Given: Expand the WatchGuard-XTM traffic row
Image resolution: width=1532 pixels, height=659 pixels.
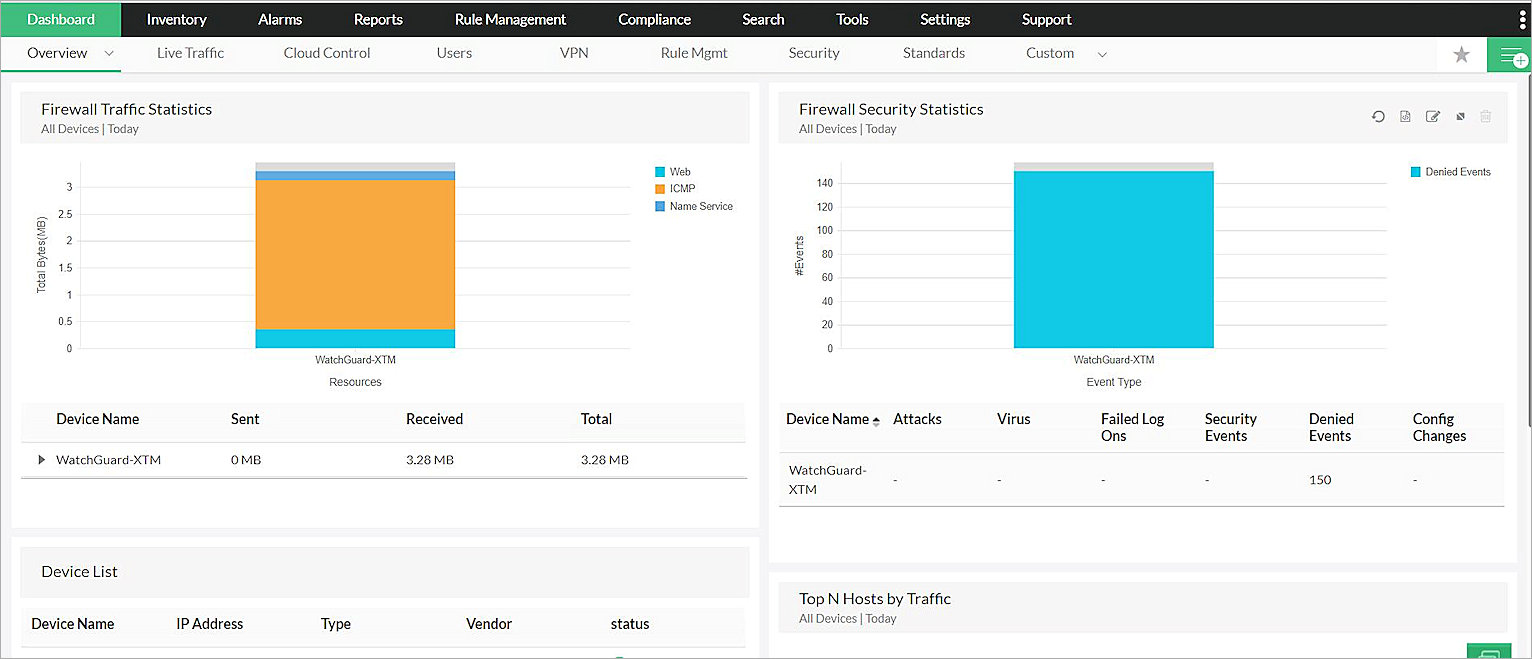Looking at the screenshot, I should [41, 460].
